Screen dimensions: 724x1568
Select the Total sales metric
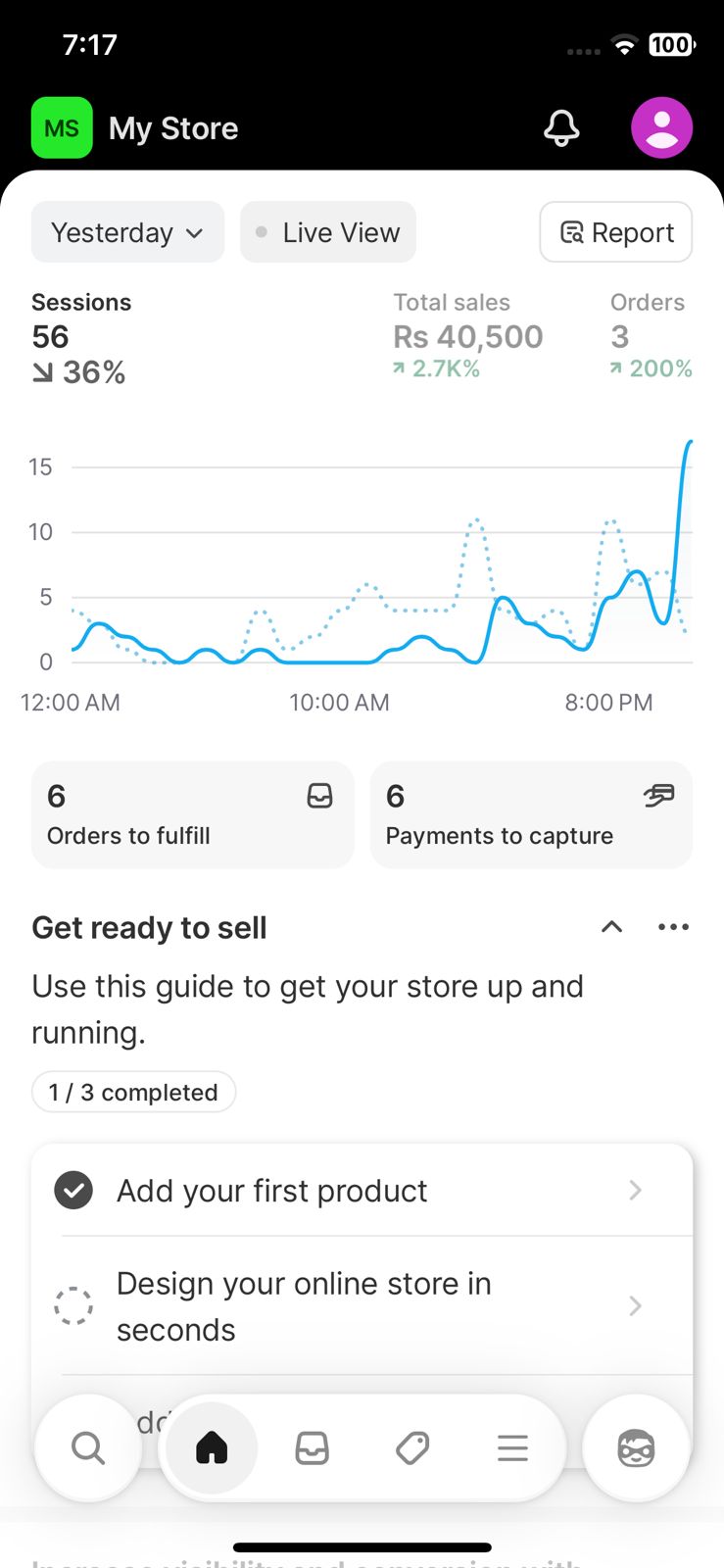(x=467, y=336)
